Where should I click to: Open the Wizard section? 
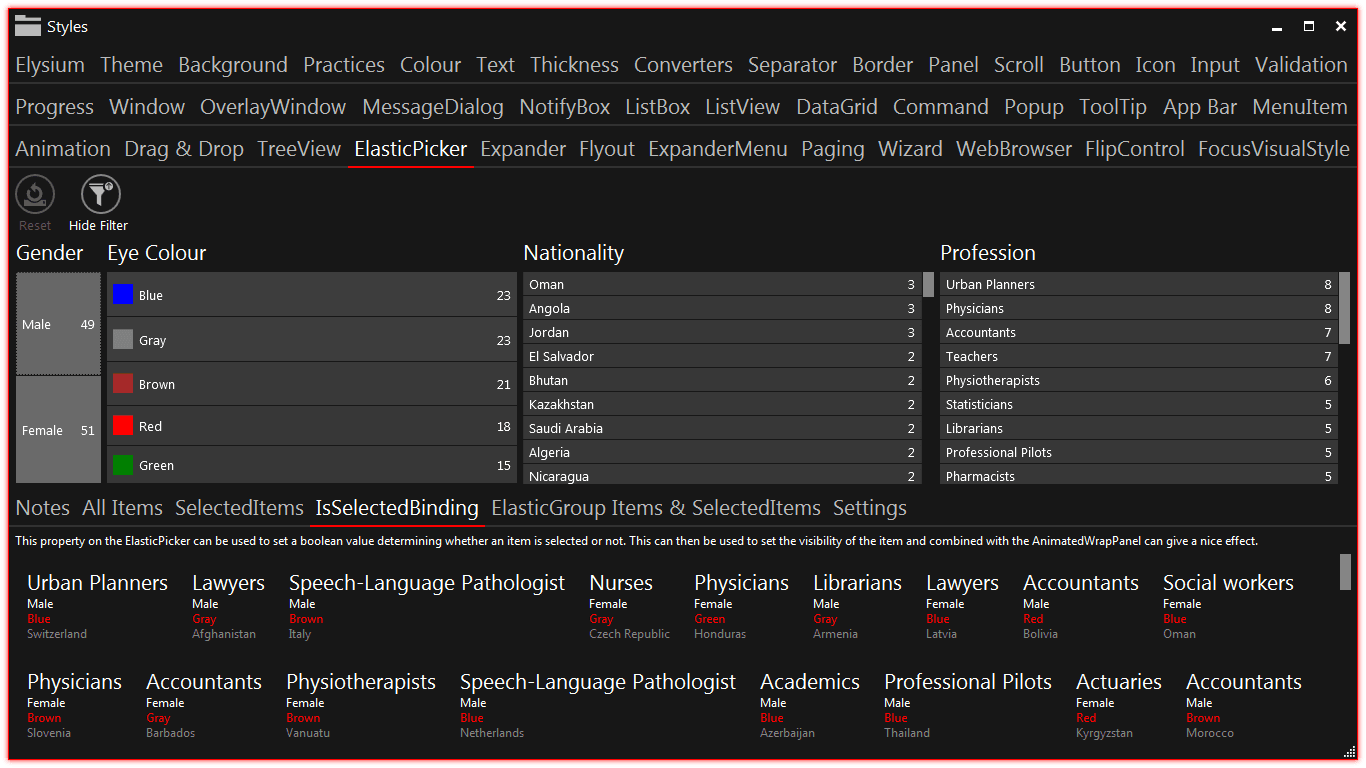tap(910, 148)
